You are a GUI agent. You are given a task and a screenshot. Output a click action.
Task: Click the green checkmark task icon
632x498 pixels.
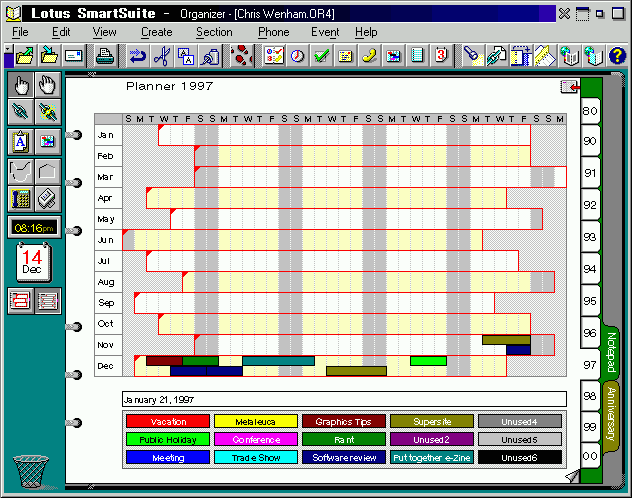pyautogui.click(x=321, y=55)
